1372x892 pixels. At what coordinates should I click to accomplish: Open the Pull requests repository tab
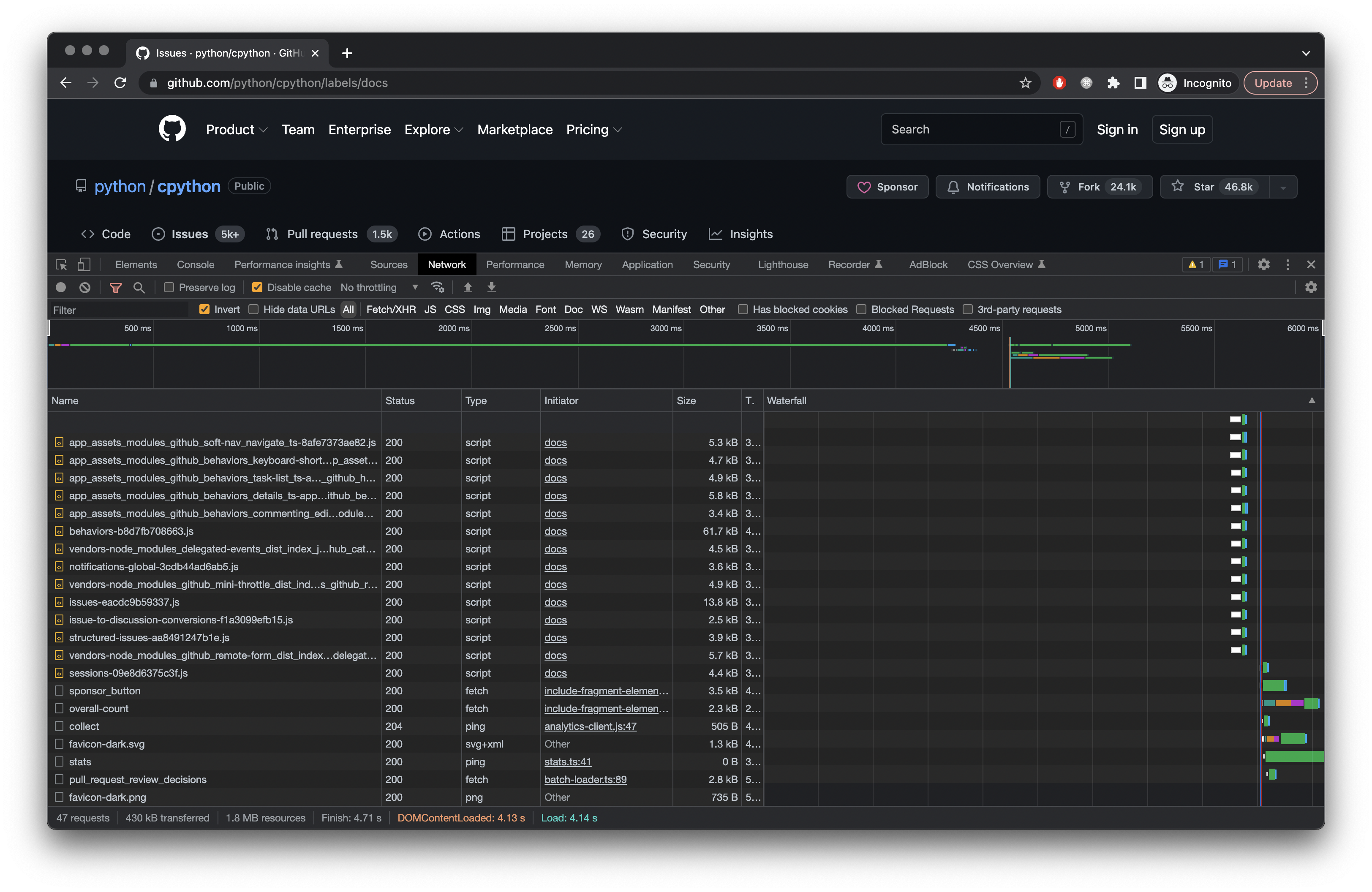click(x=331, y=234)
